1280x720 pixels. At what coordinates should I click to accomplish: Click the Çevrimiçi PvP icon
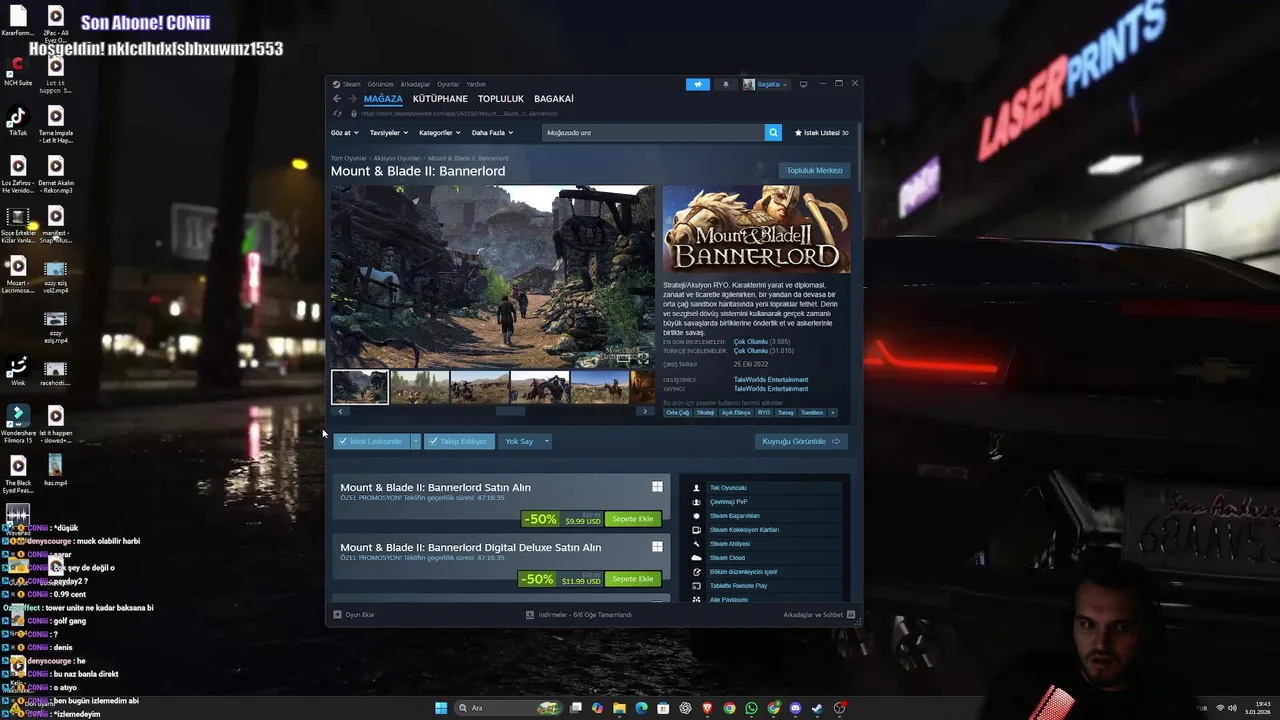(697, 502)
